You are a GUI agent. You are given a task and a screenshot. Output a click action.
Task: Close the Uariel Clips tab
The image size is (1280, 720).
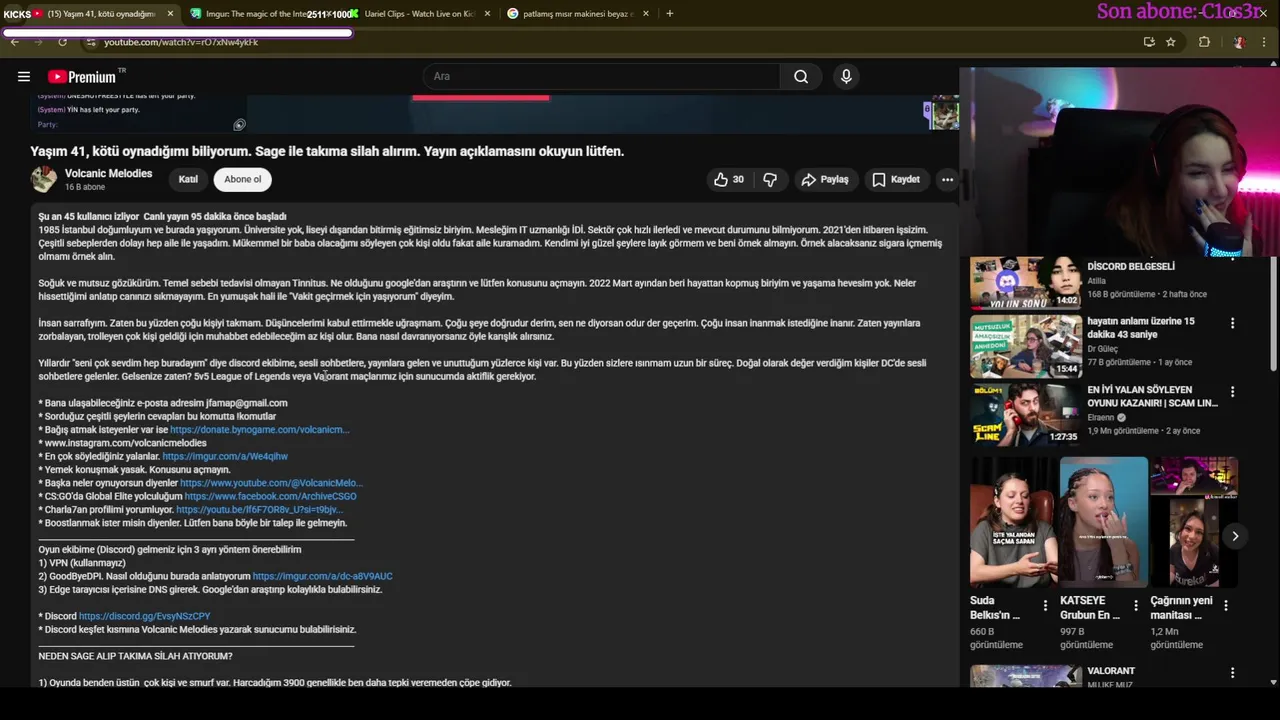[487, 14]
